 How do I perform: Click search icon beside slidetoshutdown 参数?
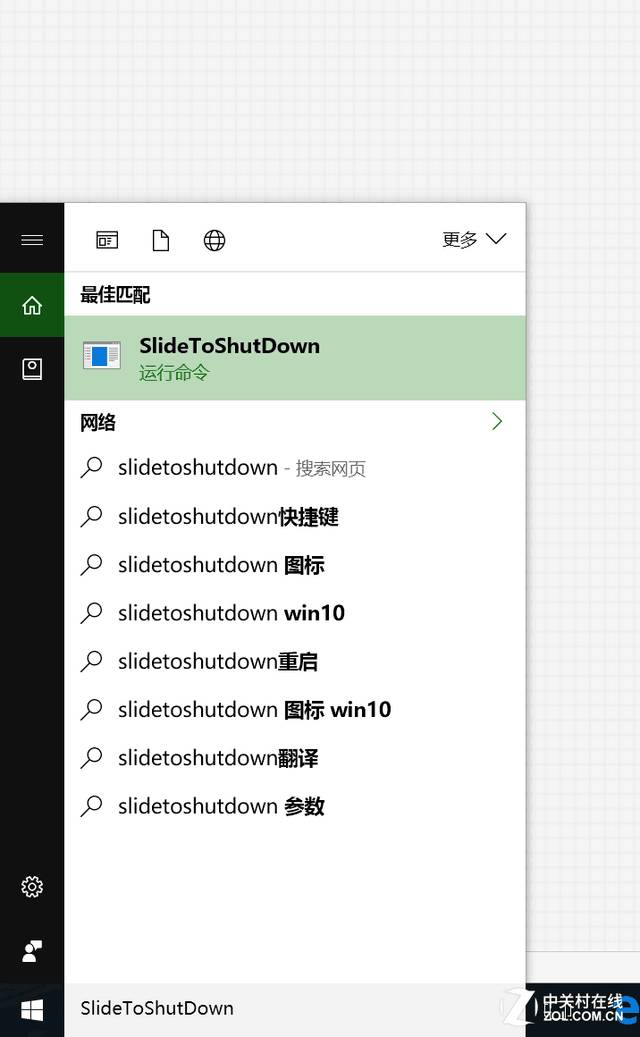click(x=91, y=806)
